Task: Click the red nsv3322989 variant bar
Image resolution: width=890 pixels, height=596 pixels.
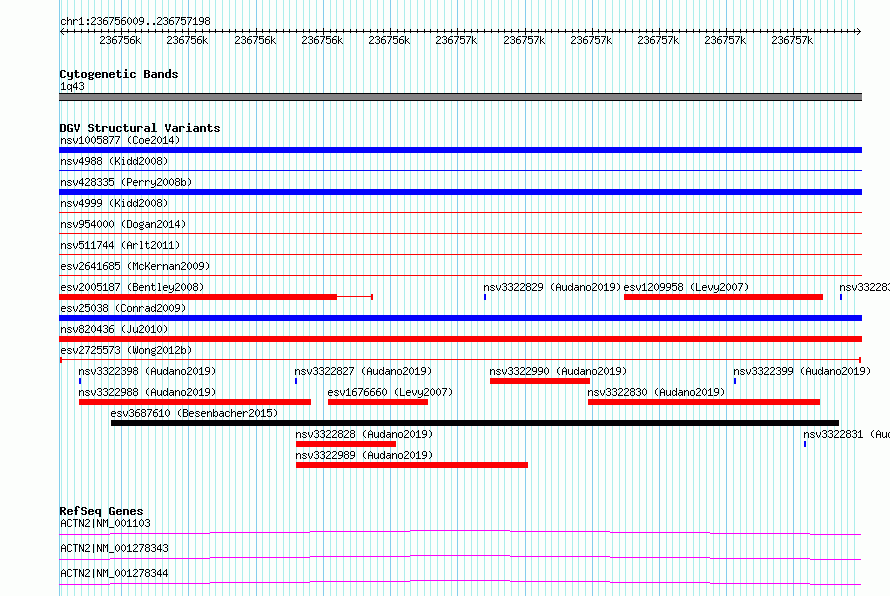Action: coord(412,465)
